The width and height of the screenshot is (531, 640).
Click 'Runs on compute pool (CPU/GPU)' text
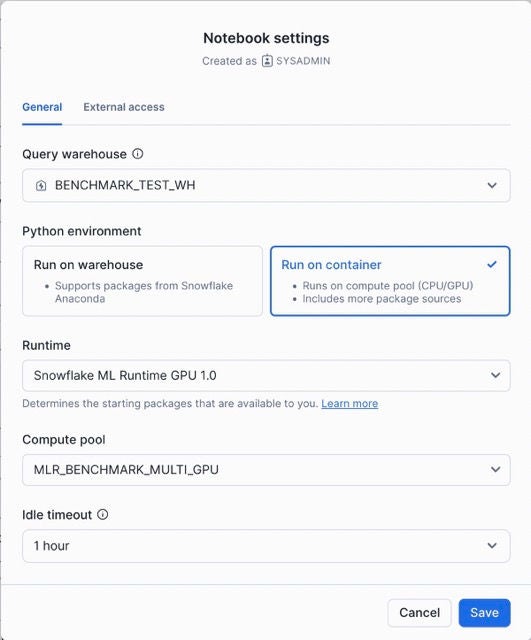[x=388, y=285]
